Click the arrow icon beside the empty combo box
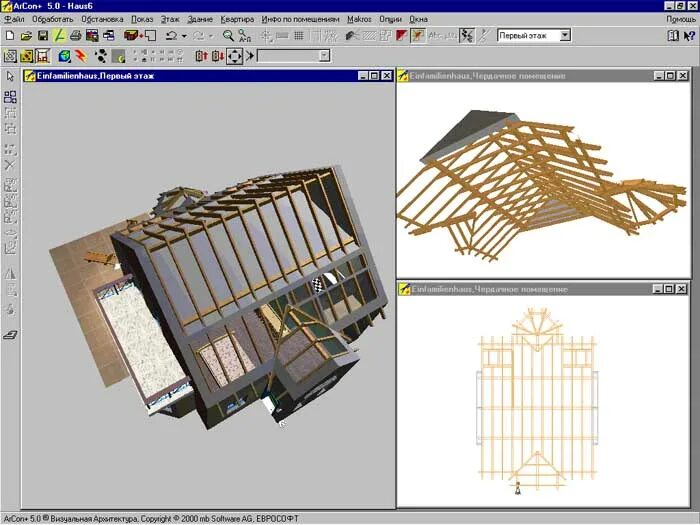The width and height of the screenshot is (700, 525). [x=250, y=56]
